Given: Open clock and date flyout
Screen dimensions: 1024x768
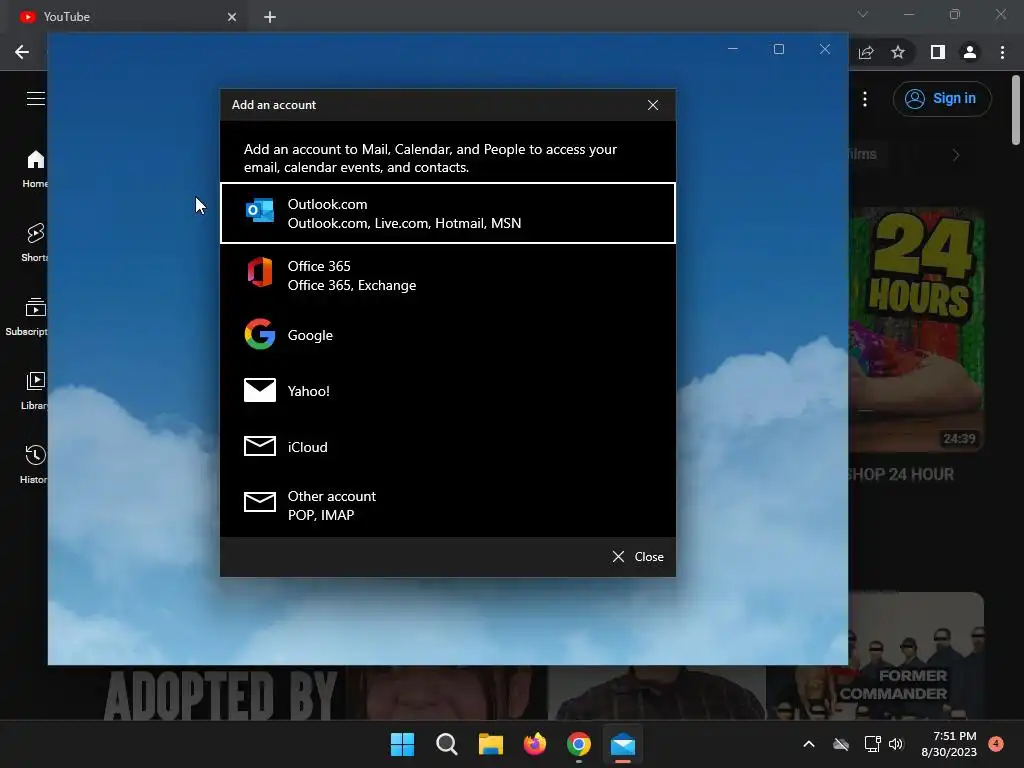Looking at the screenshot, I should coord(949,744).
